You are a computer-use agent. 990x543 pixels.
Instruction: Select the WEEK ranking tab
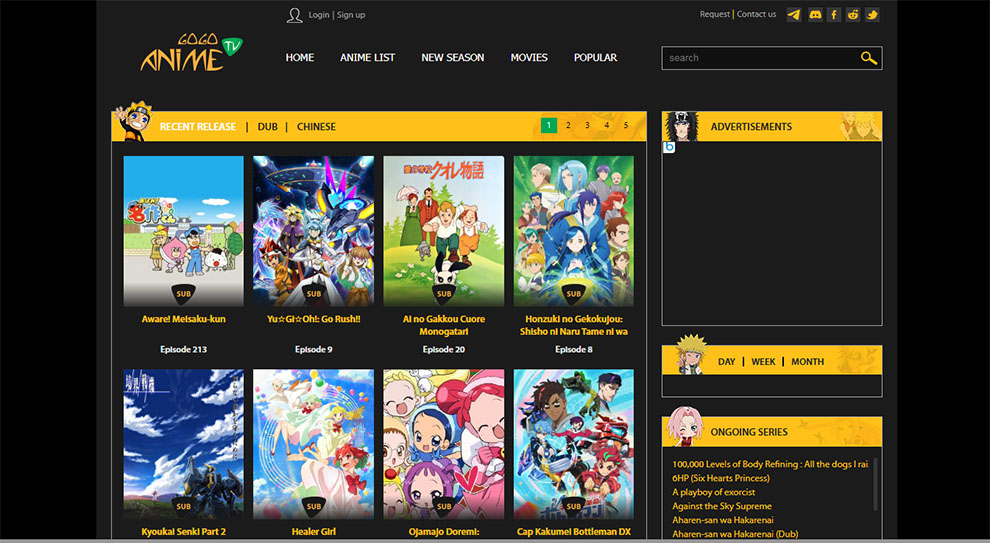[x=763, y=362]
